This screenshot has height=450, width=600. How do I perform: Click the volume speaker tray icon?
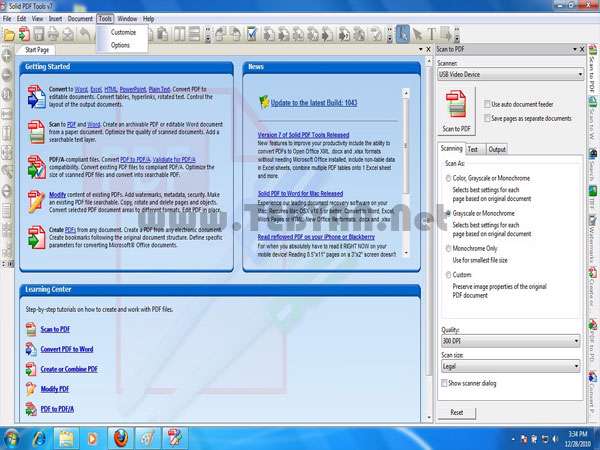click(x=555, y=439)
